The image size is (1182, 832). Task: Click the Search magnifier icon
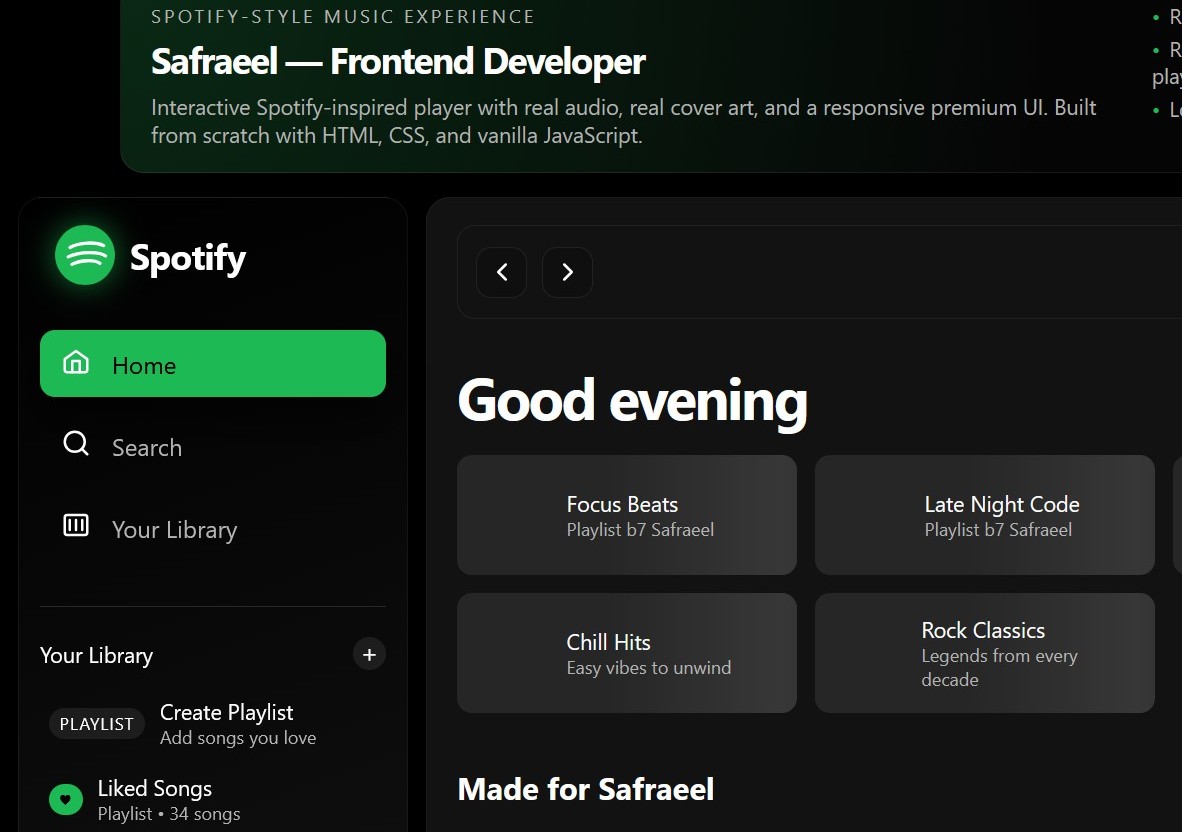click(75, 446)
